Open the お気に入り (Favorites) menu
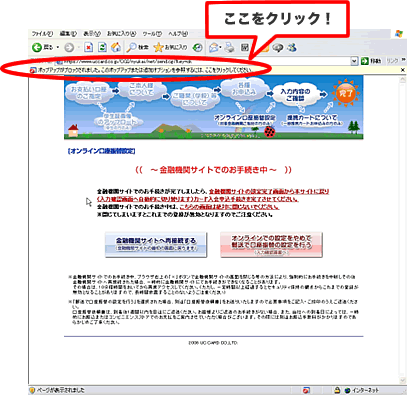This screenshot has height=395, width=407. (x=121, y=34)
